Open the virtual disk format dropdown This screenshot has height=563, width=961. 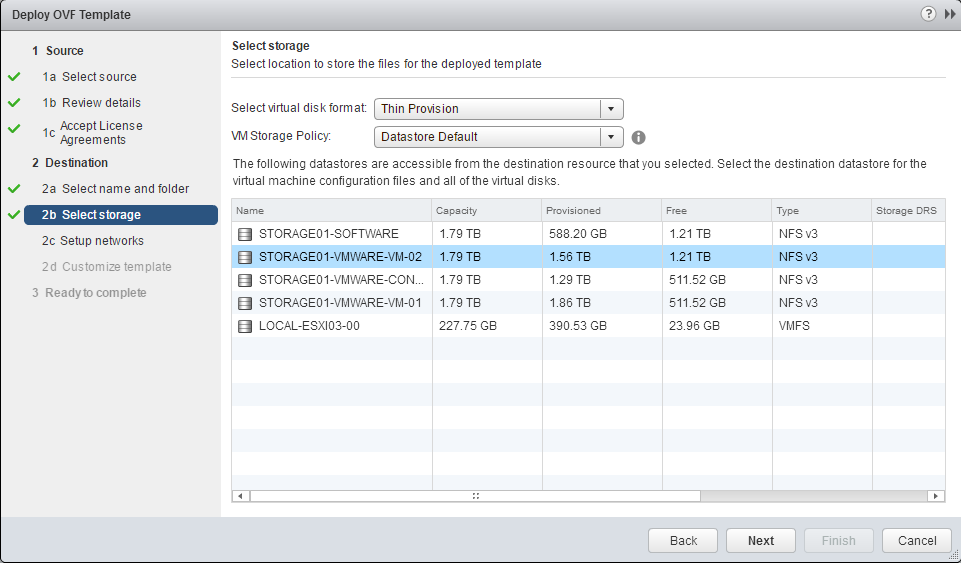(611, 109)
